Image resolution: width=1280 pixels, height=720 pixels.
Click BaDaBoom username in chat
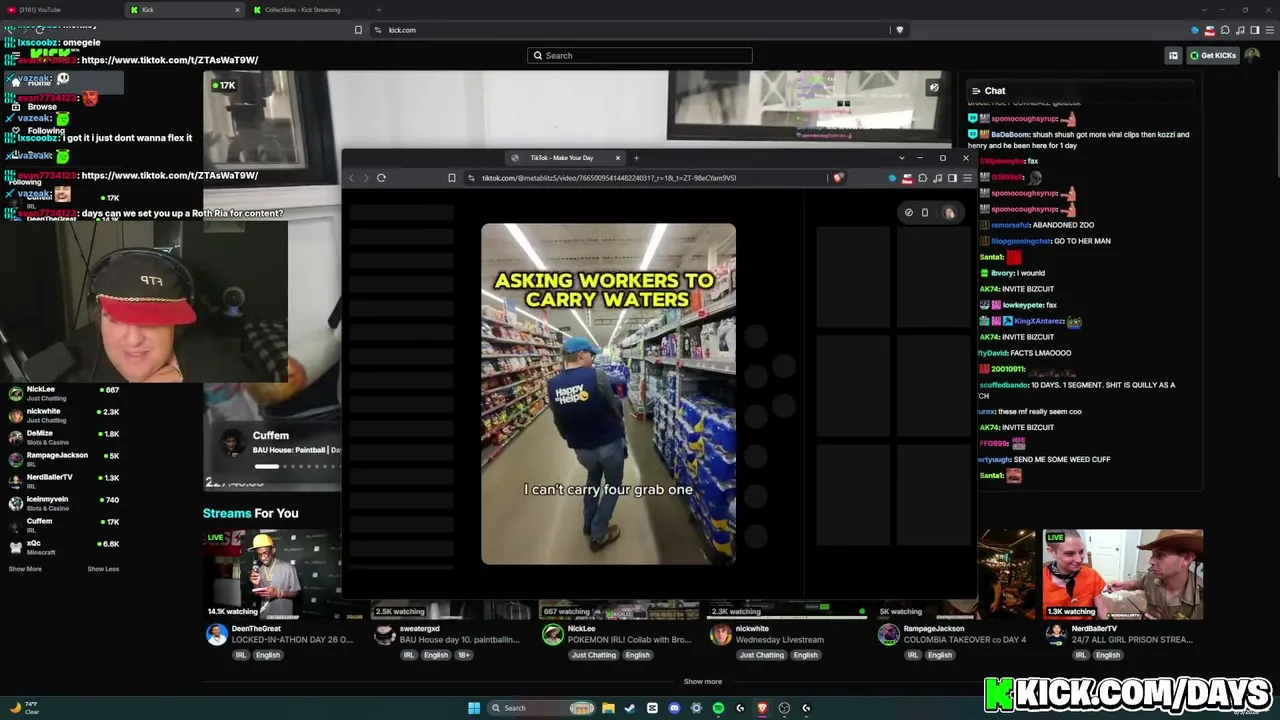(x=1010, y=135)
